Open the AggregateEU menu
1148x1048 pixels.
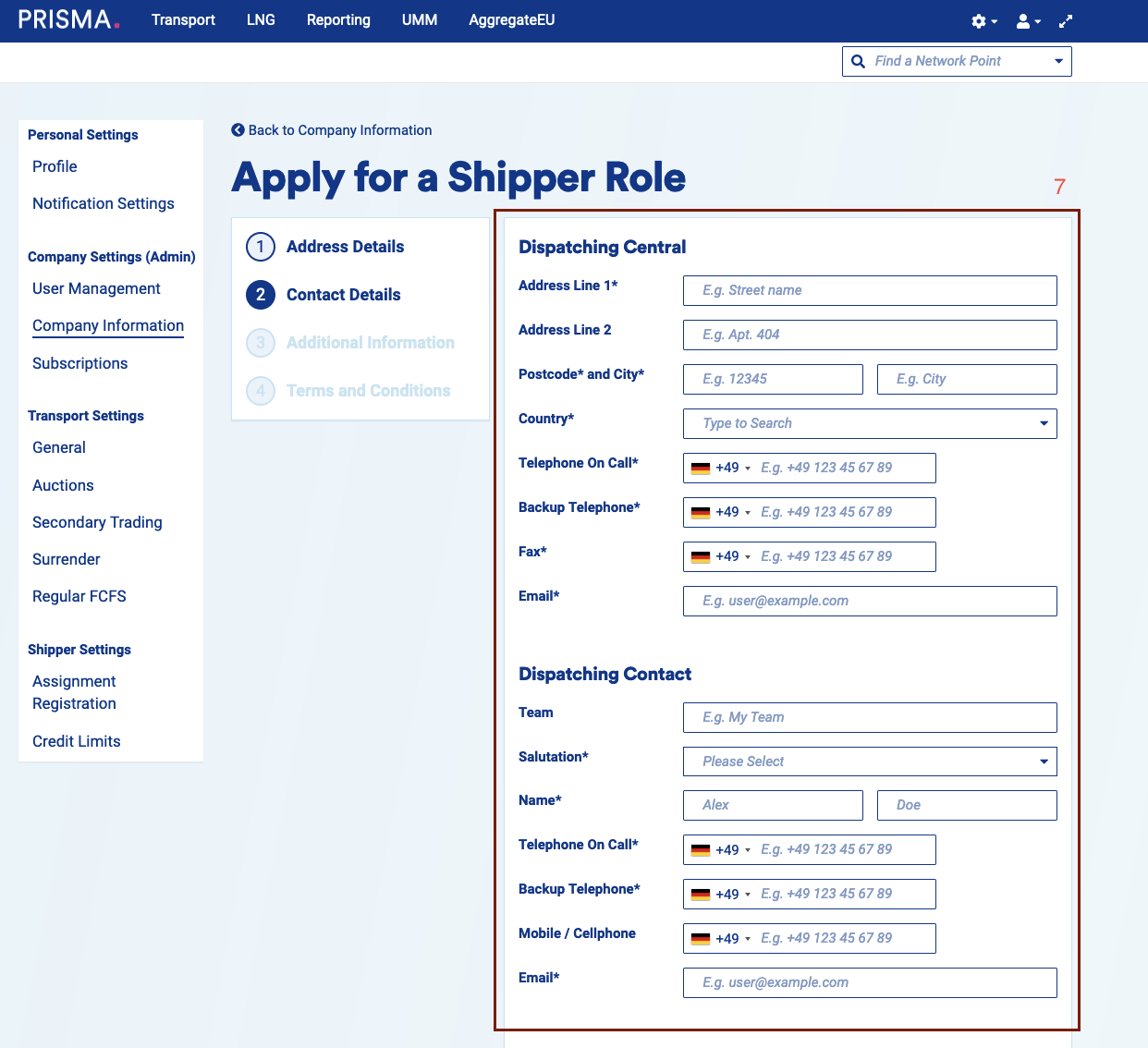(x=511, y=20)
